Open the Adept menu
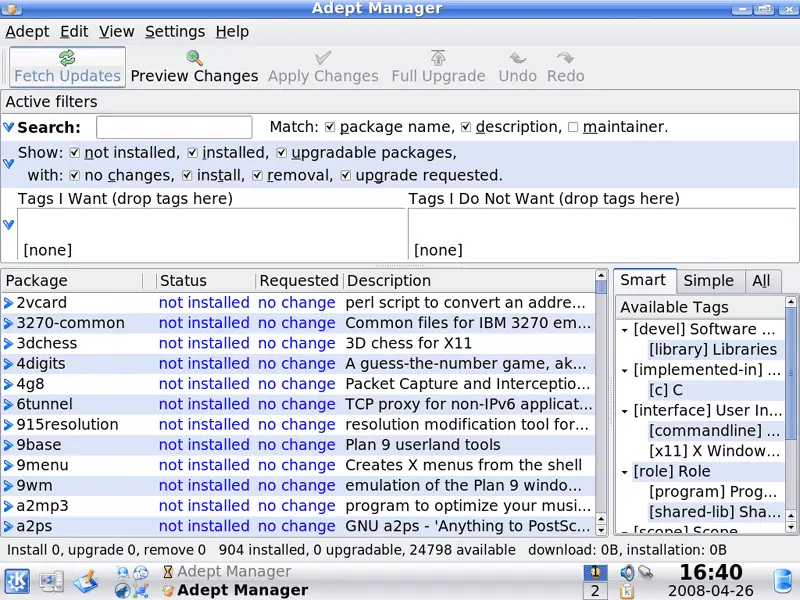The image size is (800, 600). pos(28,32)
